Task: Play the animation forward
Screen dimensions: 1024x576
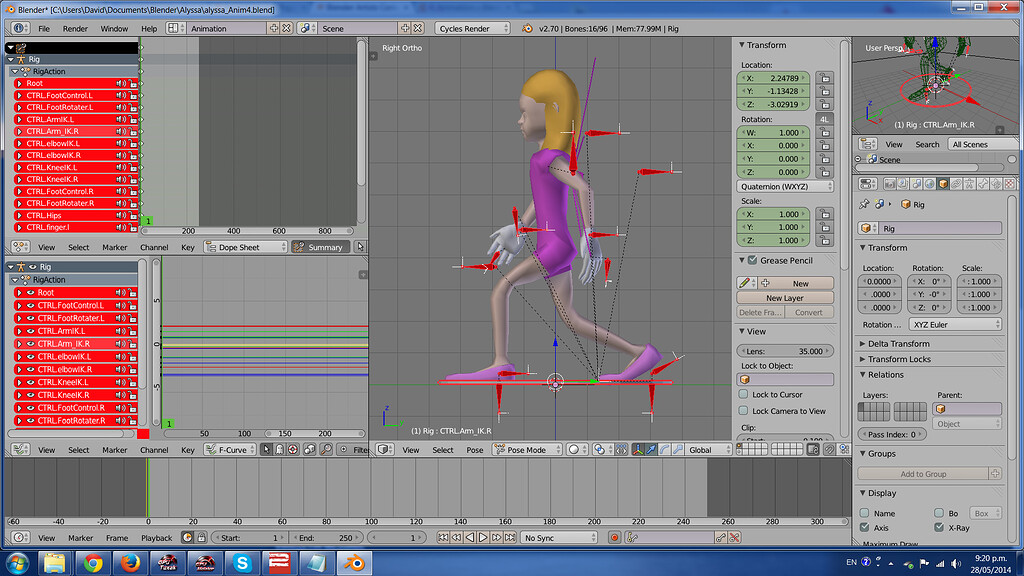Action: [483, 537]
